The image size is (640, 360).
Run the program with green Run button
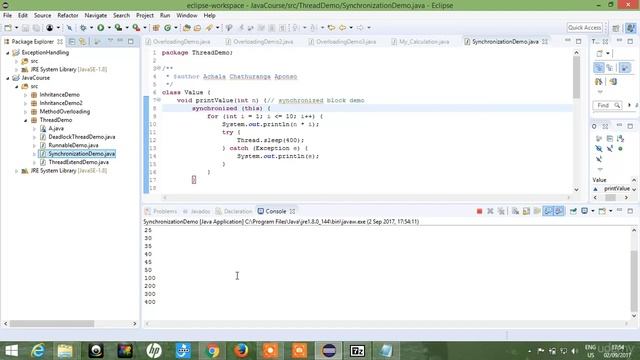[x=100, y=28]
